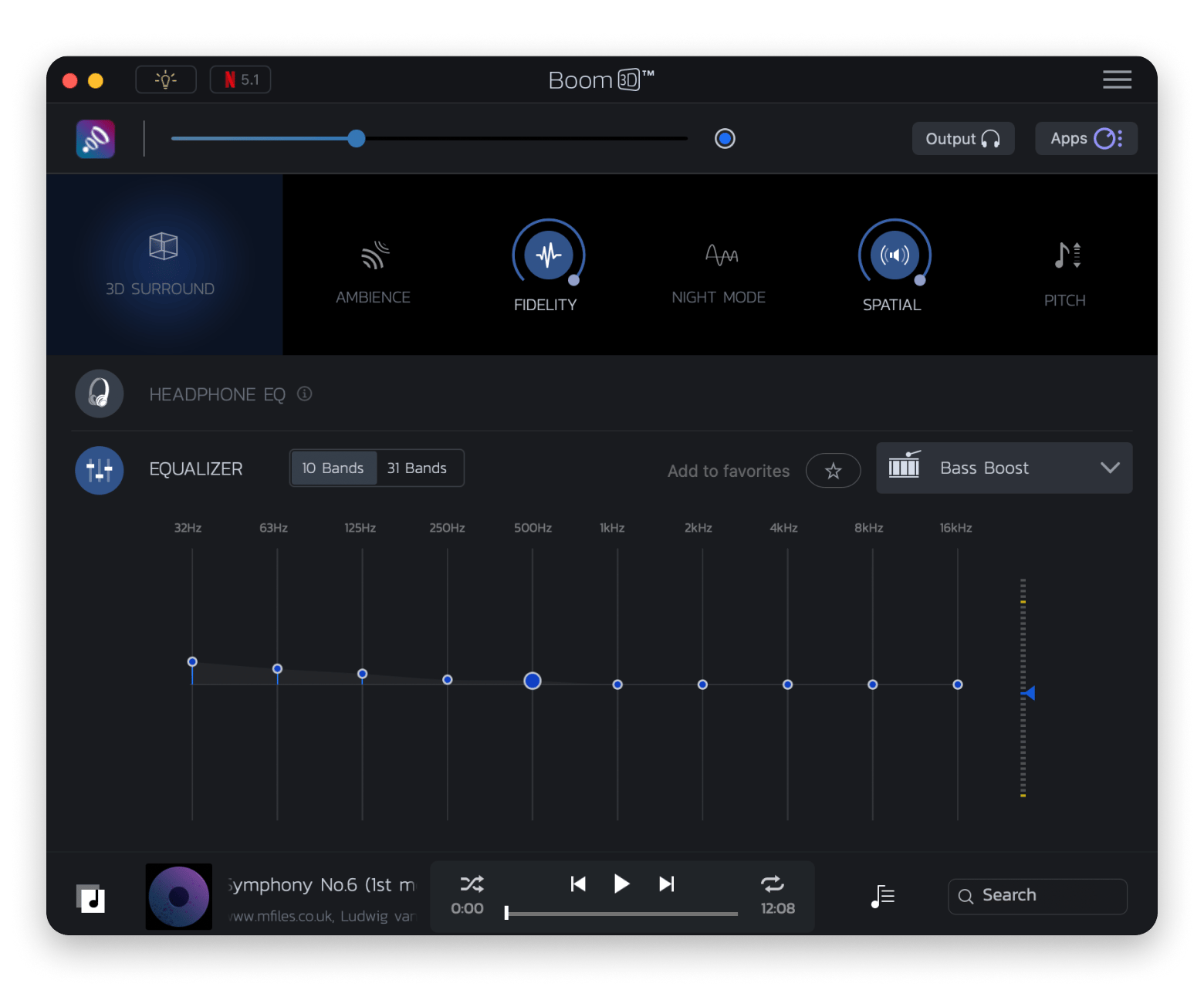Click the lightbulb tips icon

[166, 79]
